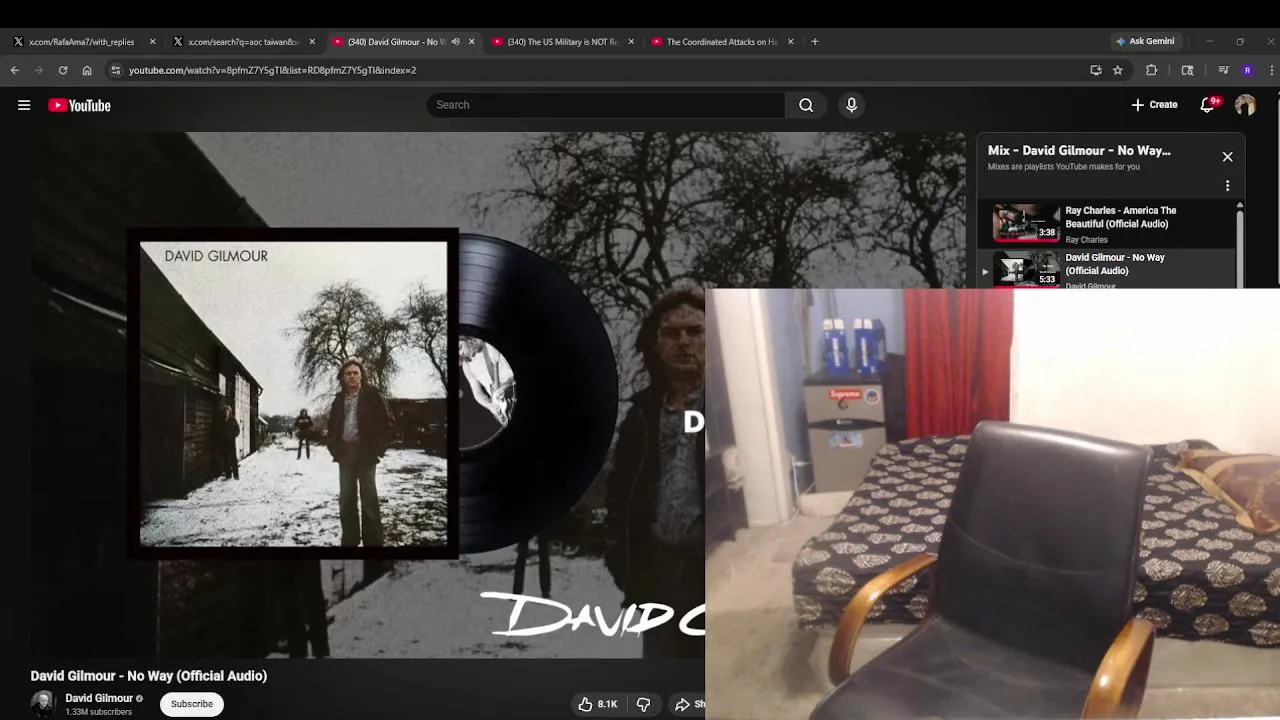Open YouTube notifications bell
The height and width of the screenshot is (720, 1280).
click(1207, 105)
